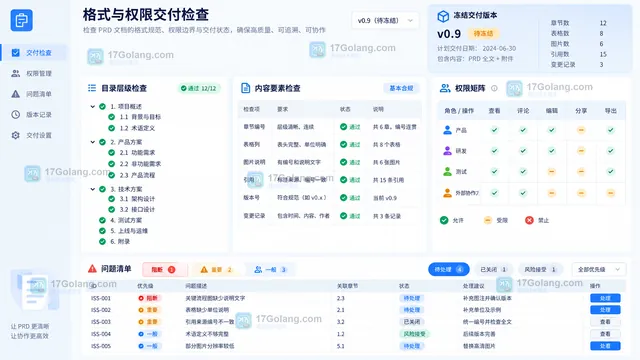Click the 冻结交付版本 cube icon

(x=443, y=16)
